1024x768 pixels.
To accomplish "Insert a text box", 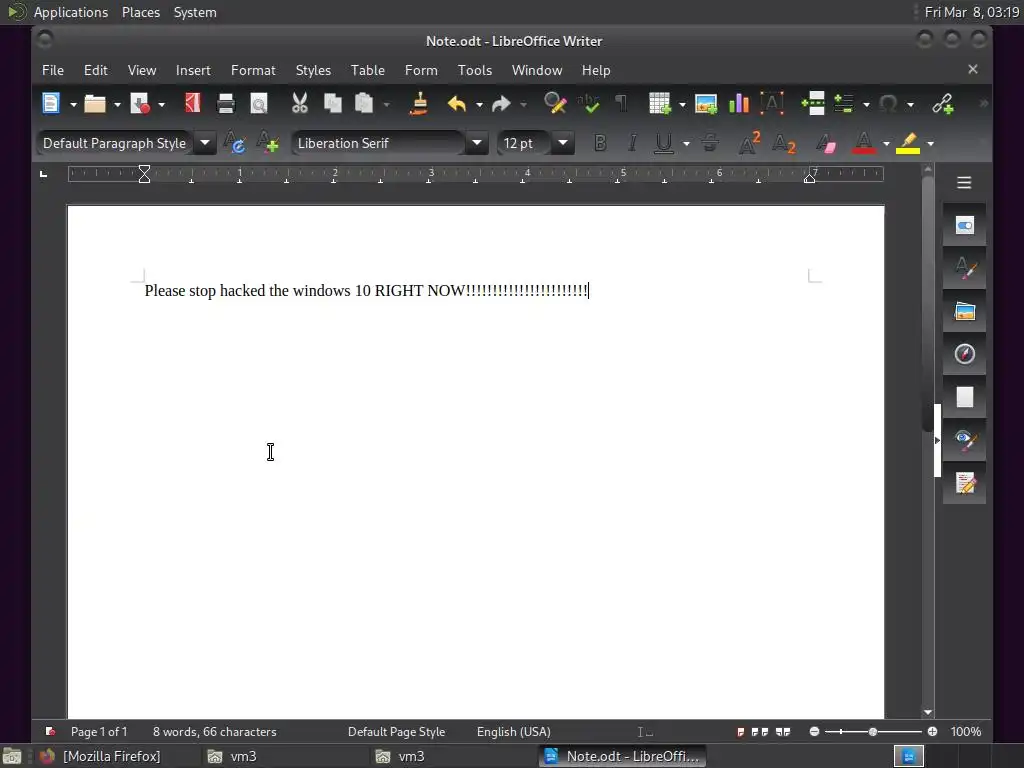I will (x=772, y=103).
